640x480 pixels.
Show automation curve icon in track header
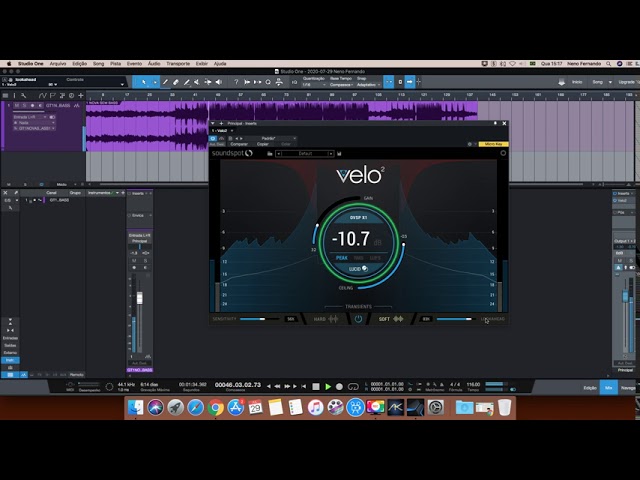coord(42,96)
